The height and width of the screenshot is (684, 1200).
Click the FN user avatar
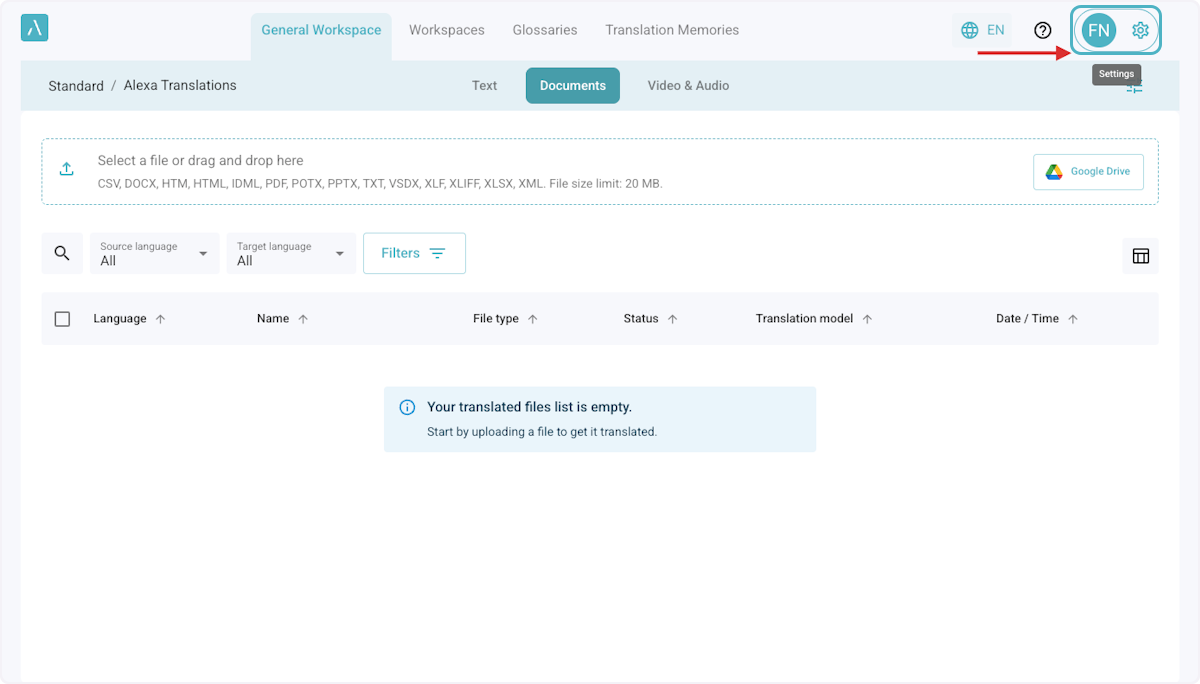pyautogui.click(x=1098, y=30)
